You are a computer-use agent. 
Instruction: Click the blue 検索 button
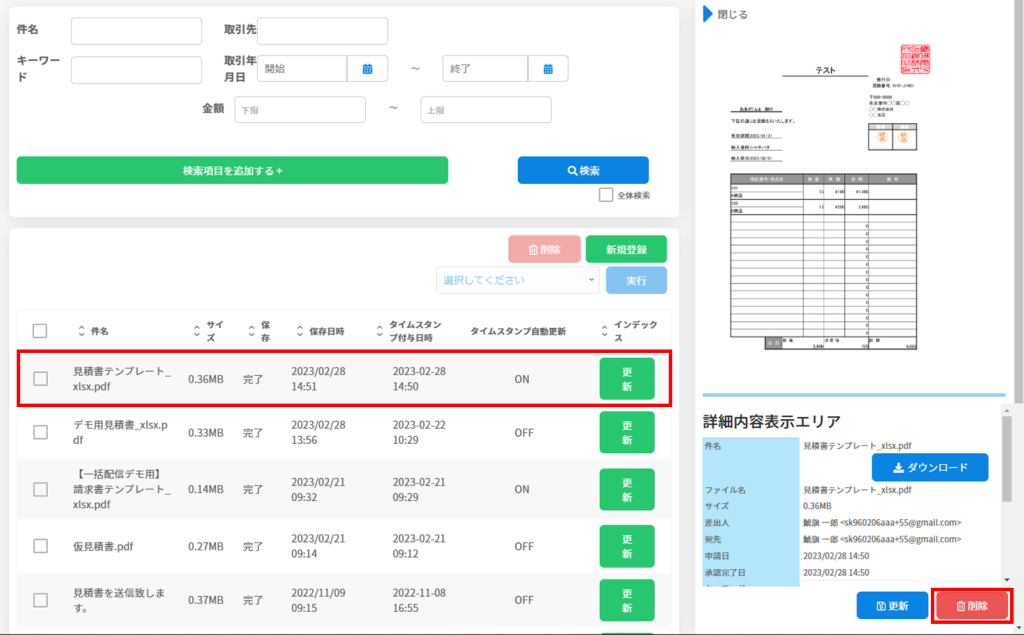(583, 171)
